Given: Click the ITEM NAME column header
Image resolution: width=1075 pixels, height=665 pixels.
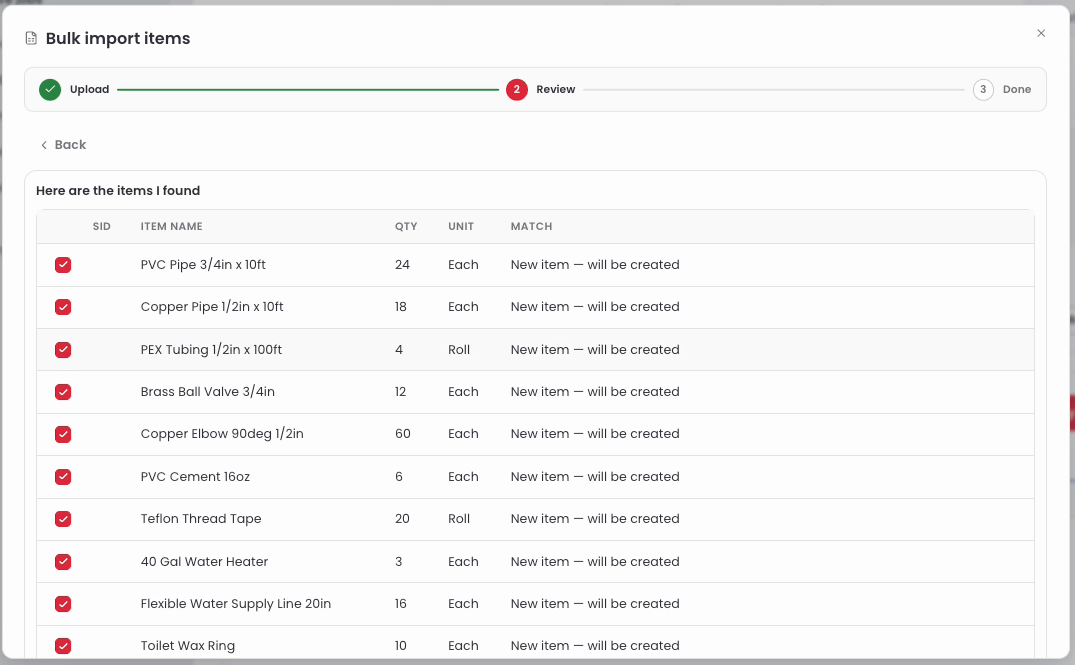Looking at the screenshot, I should (x=171, y=226).
